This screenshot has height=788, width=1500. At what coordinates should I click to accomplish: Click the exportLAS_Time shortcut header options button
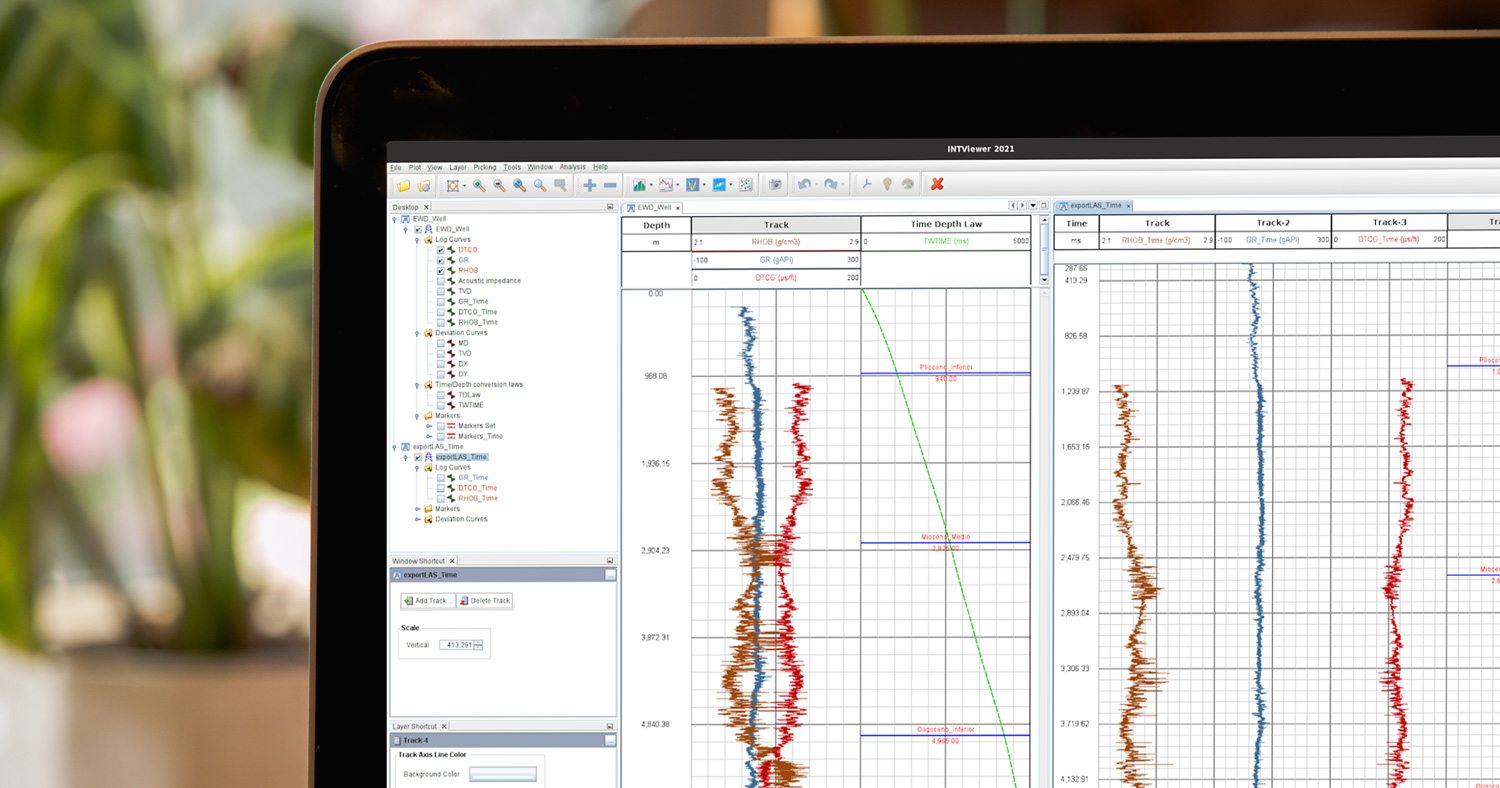[610, 575]
